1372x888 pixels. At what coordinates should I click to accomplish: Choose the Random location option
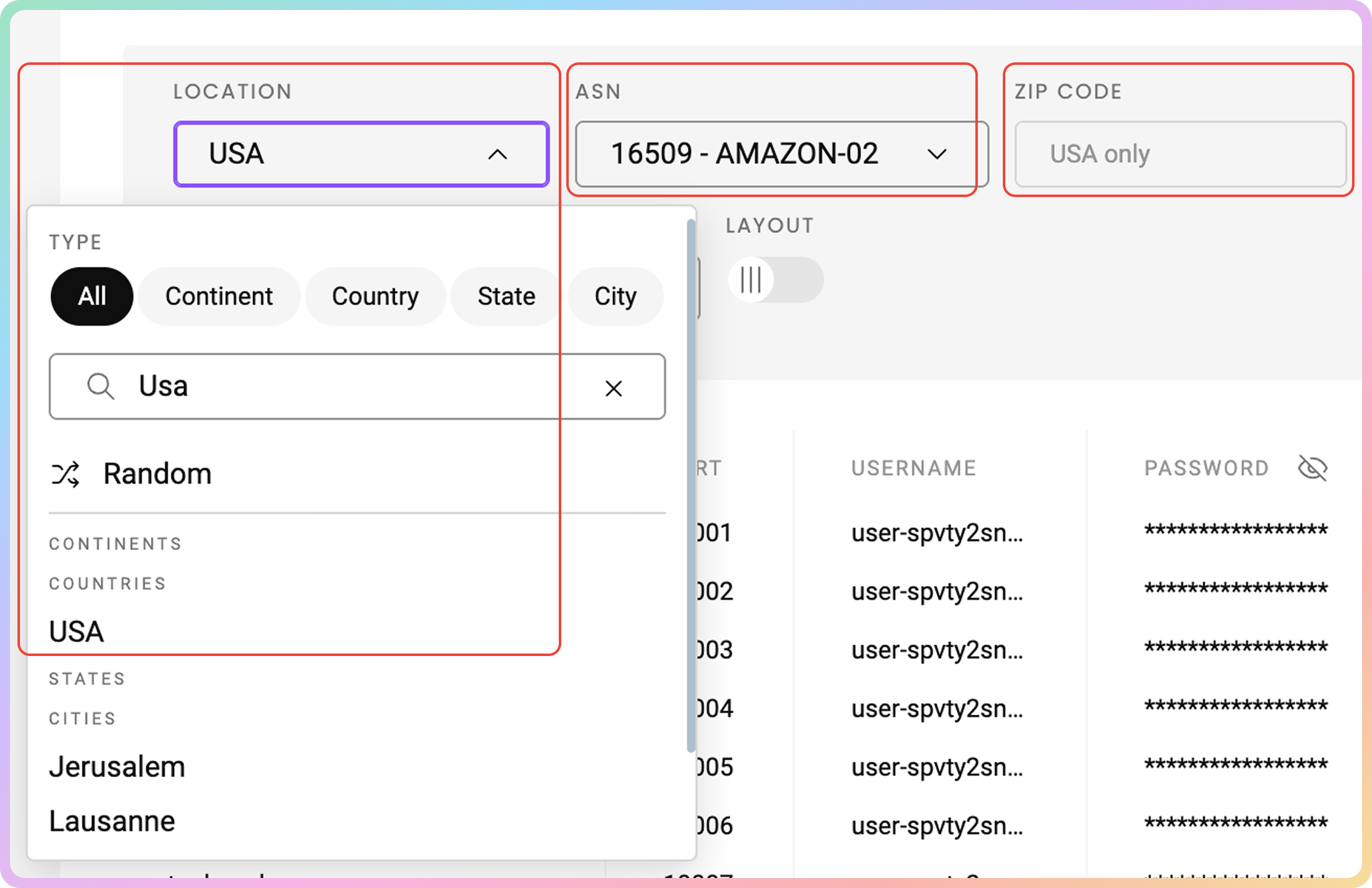(157, 474)
